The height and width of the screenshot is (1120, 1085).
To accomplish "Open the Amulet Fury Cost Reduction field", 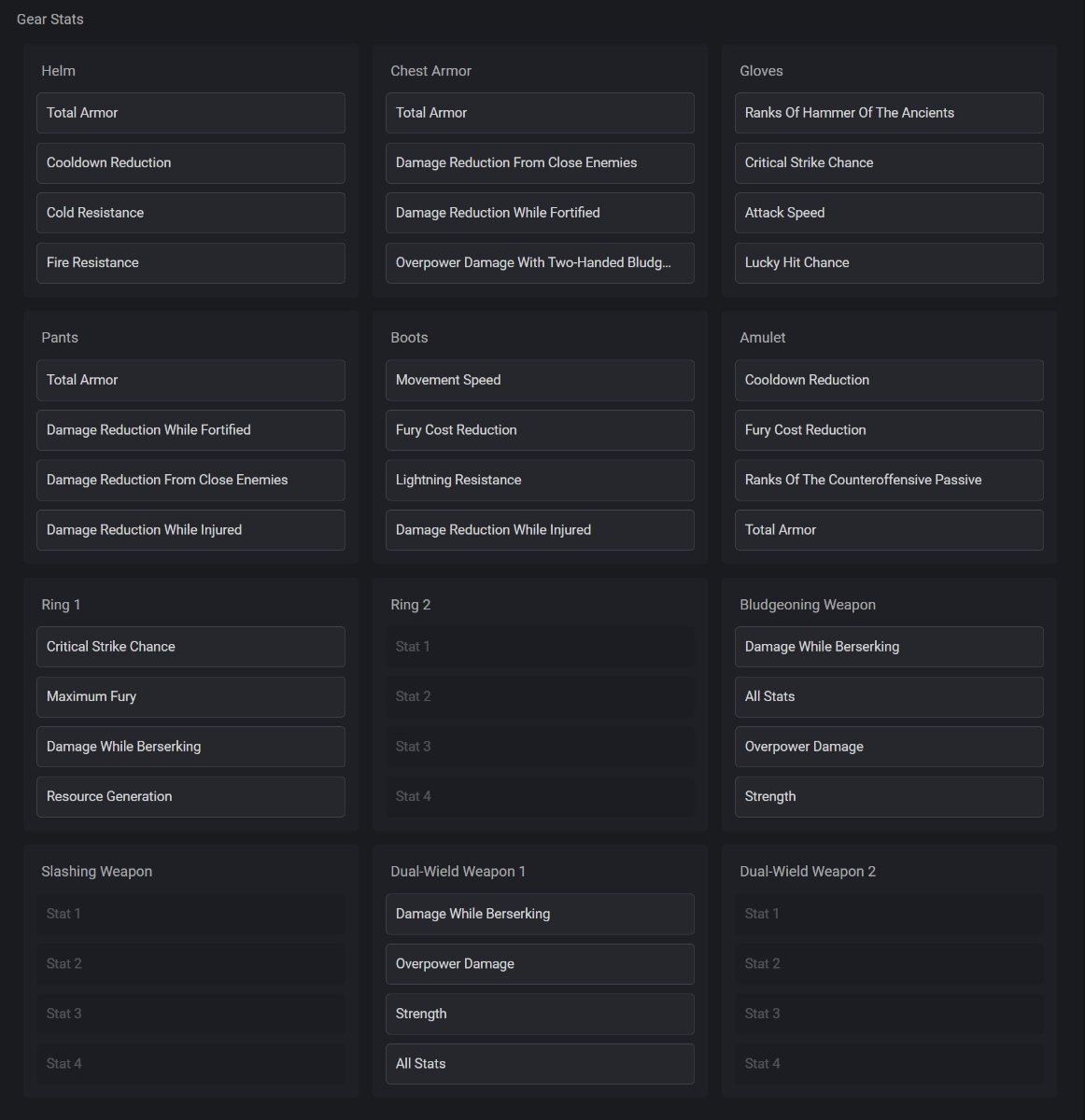I will coord(889,430).
